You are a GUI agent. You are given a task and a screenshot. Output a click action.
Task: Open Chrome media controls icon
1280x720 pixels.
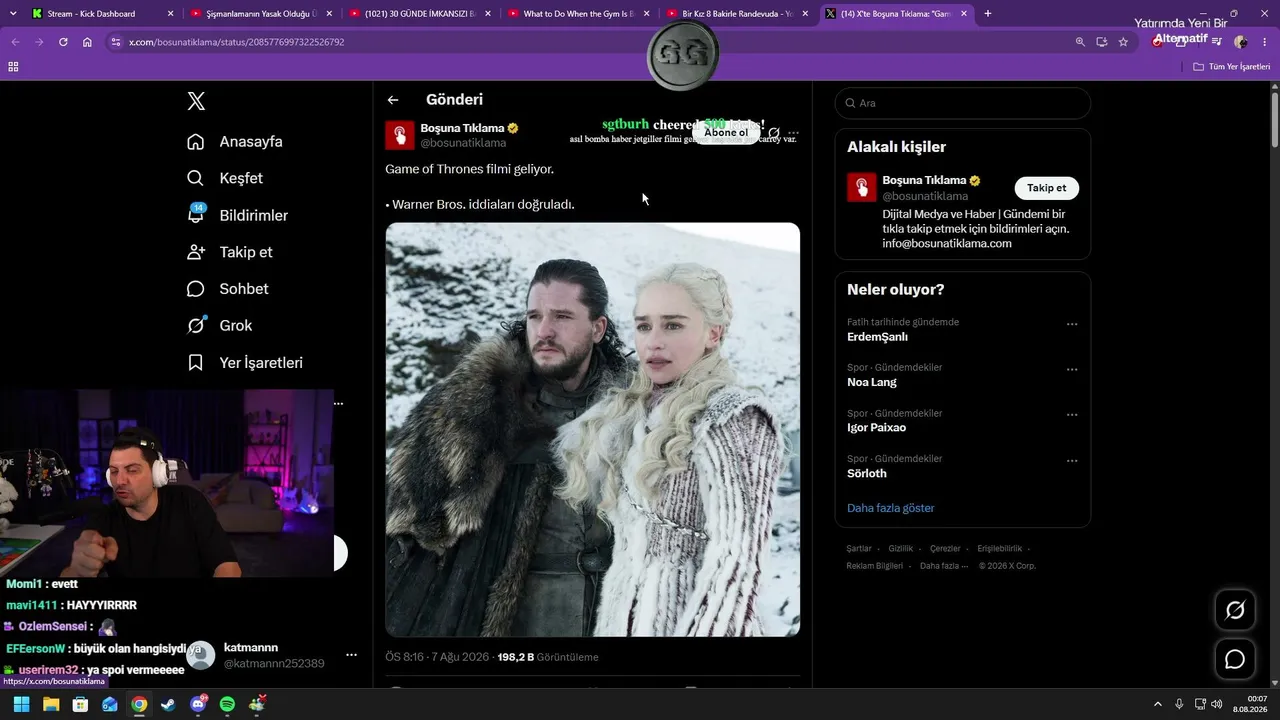click(x=1217, y=42)
